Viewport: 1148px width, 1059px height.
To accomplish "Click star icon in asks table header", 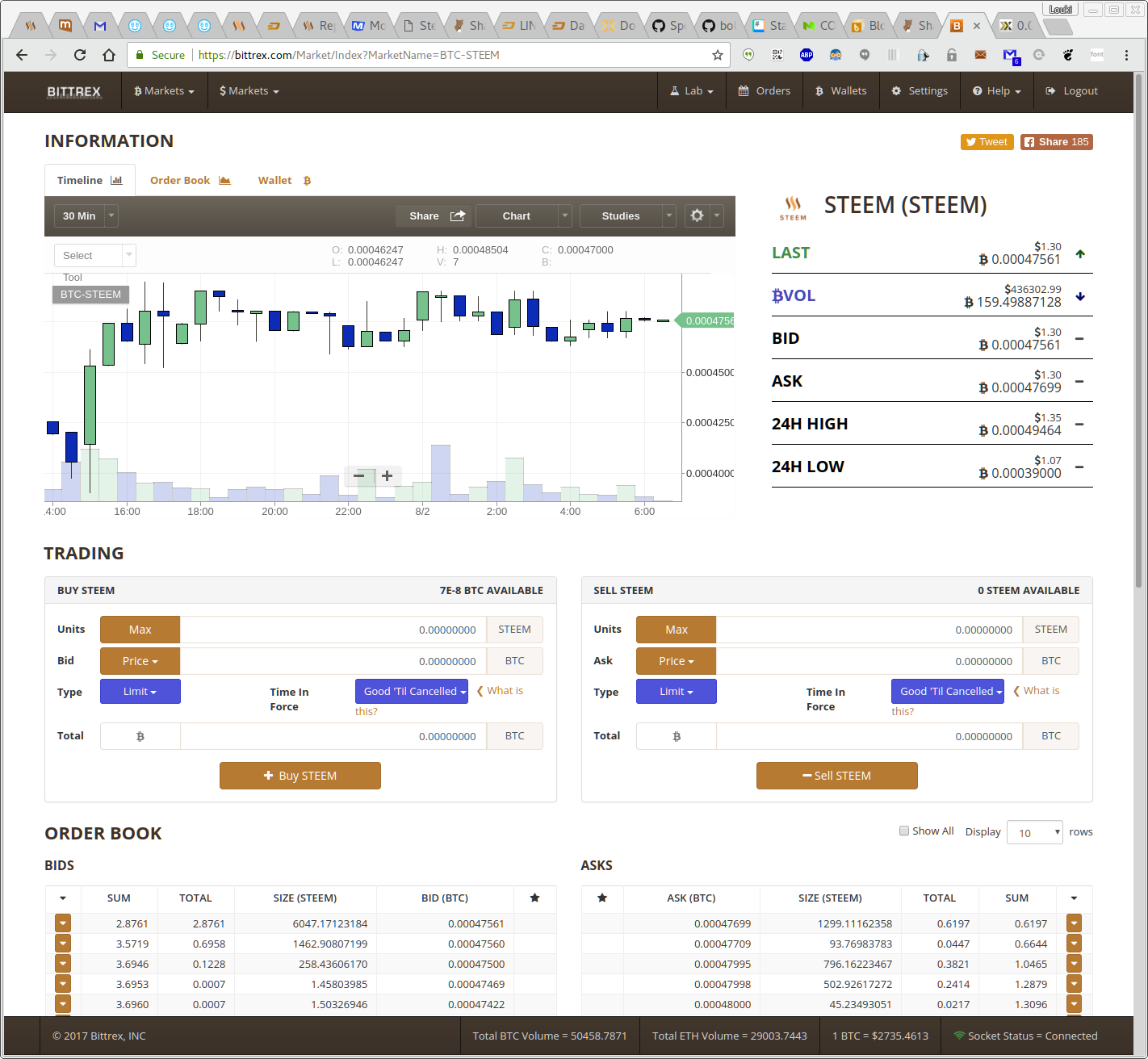I will [602, 898].
